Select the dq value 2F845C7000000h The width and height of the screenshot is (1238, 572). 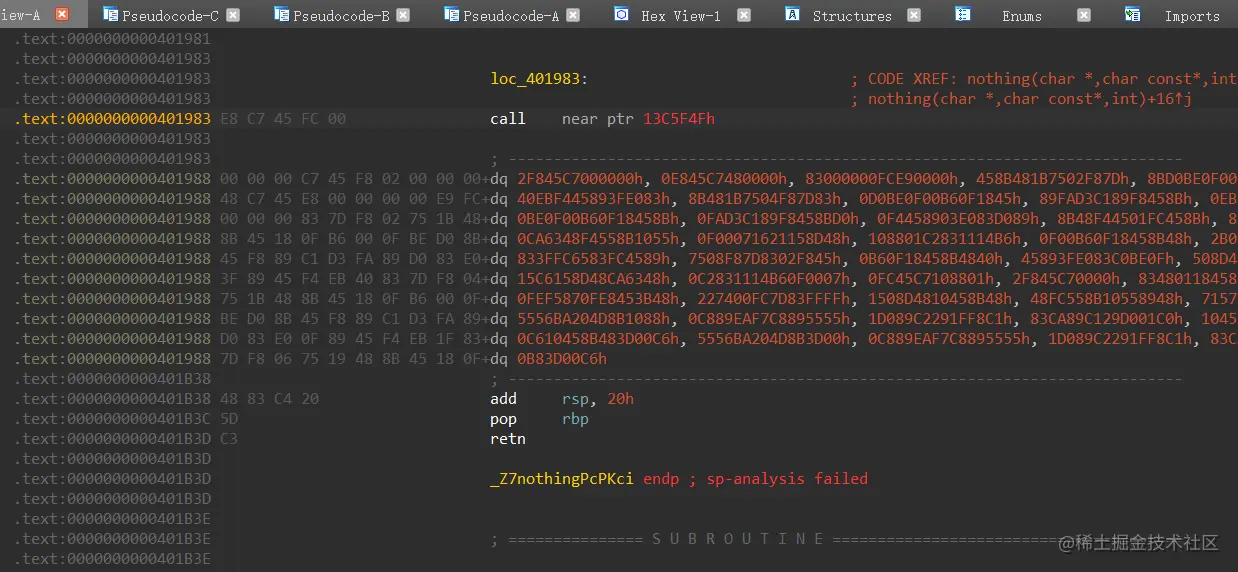[582, 179]
